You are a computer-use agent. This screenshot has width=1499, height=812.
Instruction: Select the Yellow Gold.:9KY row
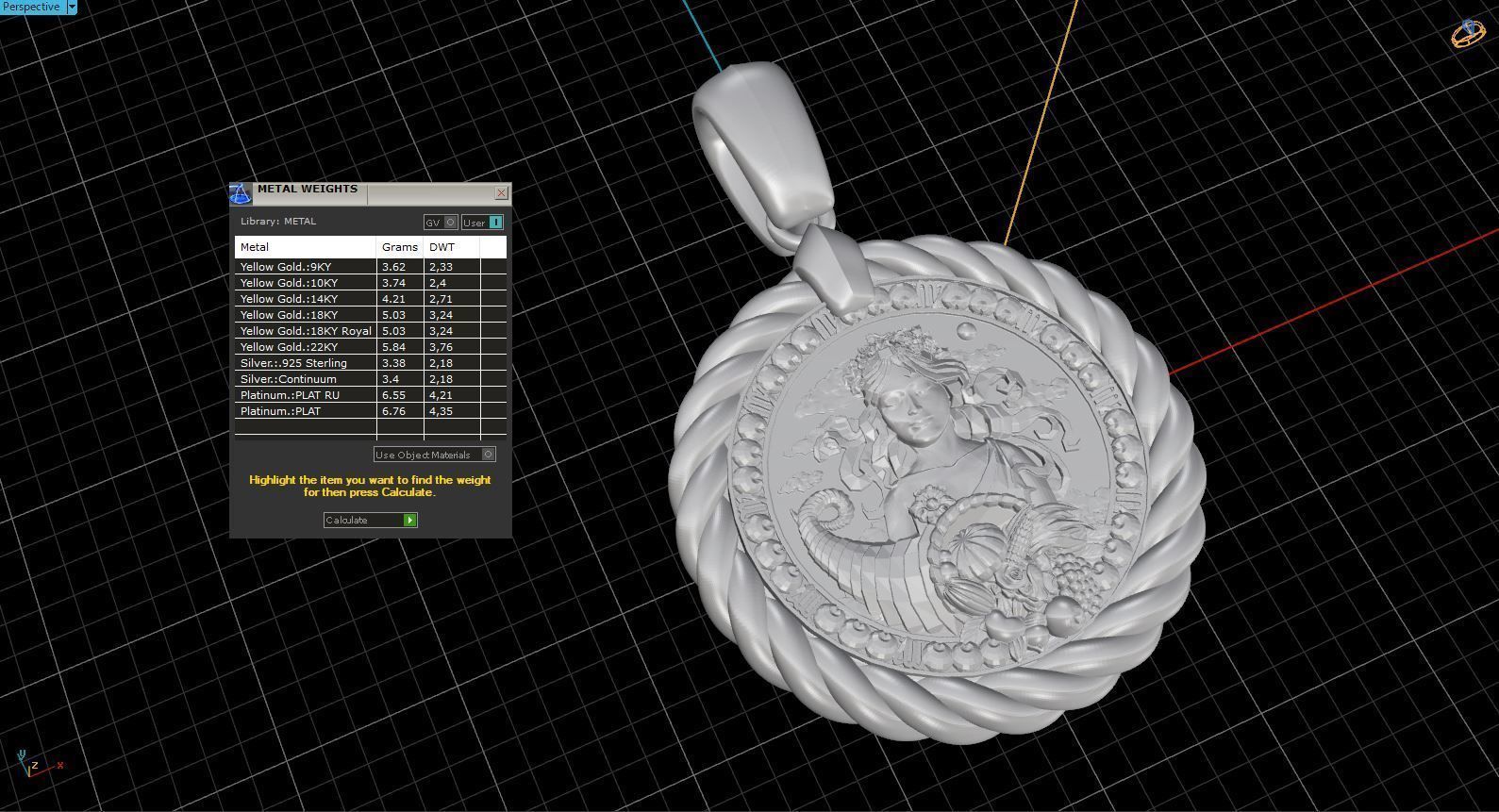[371, 267]
